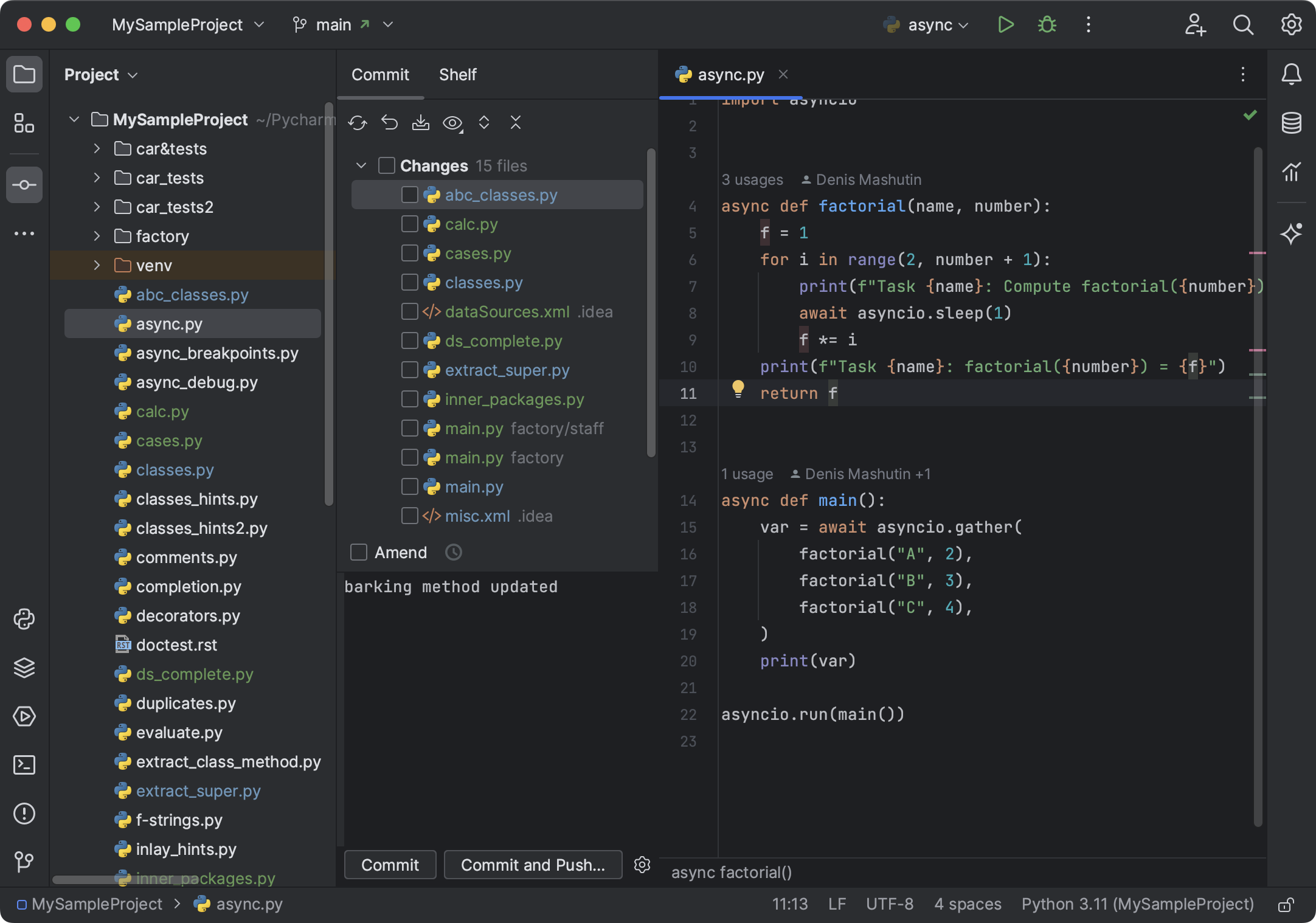Viewport: 1316px width, 923px height.
Task: Refresh changes in the Commit panel
Action: click(x=358, y=123)
